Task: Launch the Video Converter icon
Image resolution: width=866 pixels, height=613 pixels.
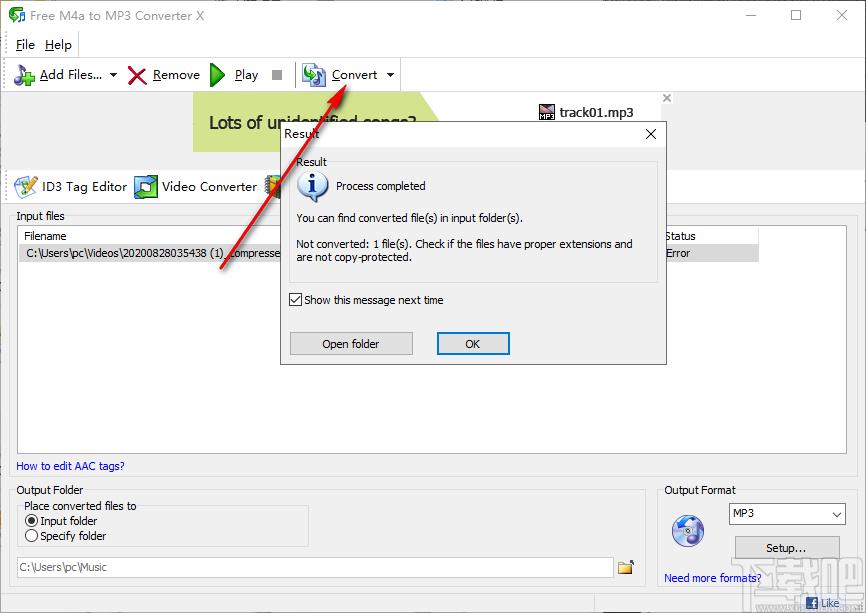Action: click(146, 186)
